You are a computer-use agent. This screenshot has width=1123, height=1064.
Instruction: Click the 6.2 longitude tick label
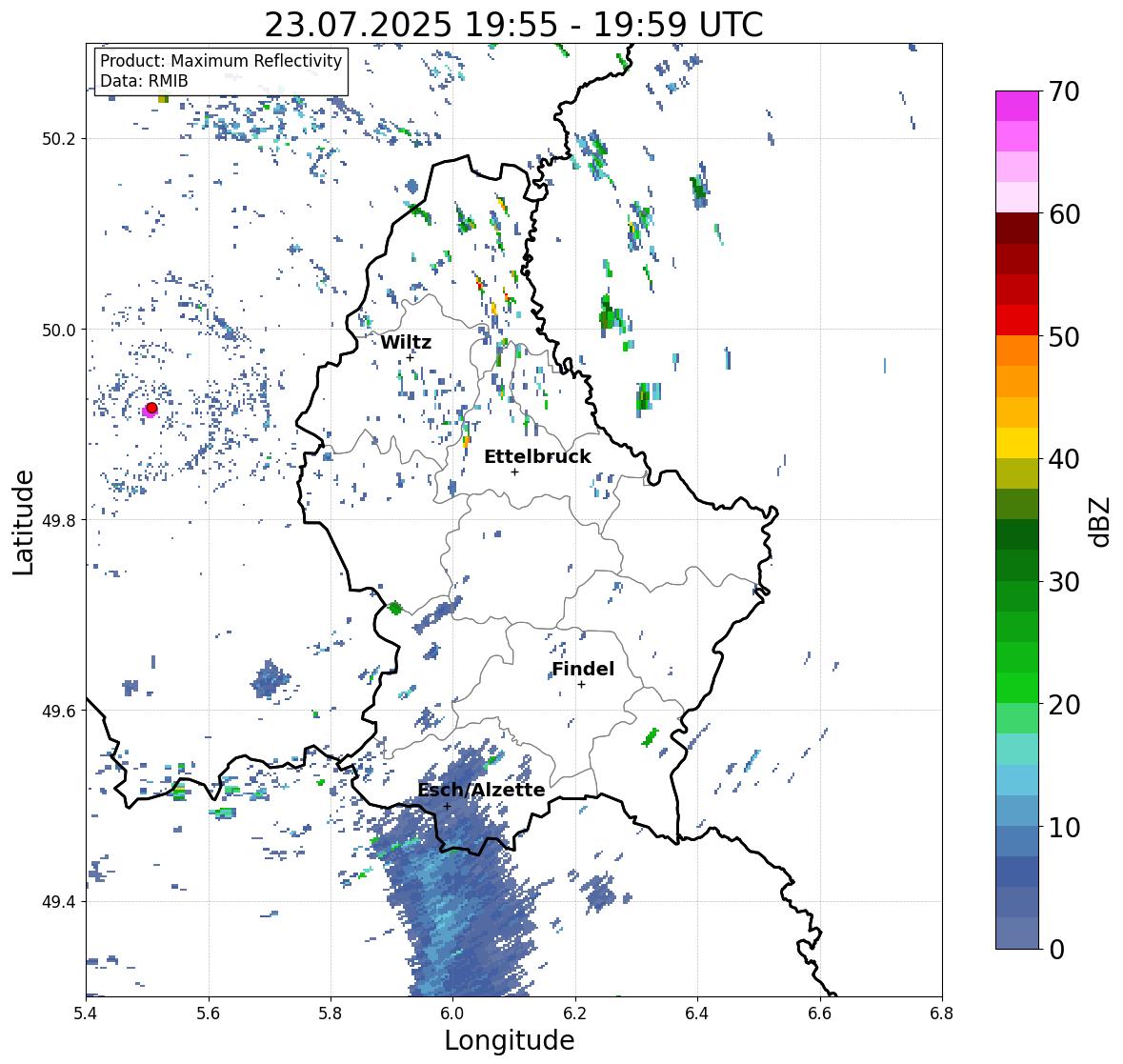[575, 1014]
